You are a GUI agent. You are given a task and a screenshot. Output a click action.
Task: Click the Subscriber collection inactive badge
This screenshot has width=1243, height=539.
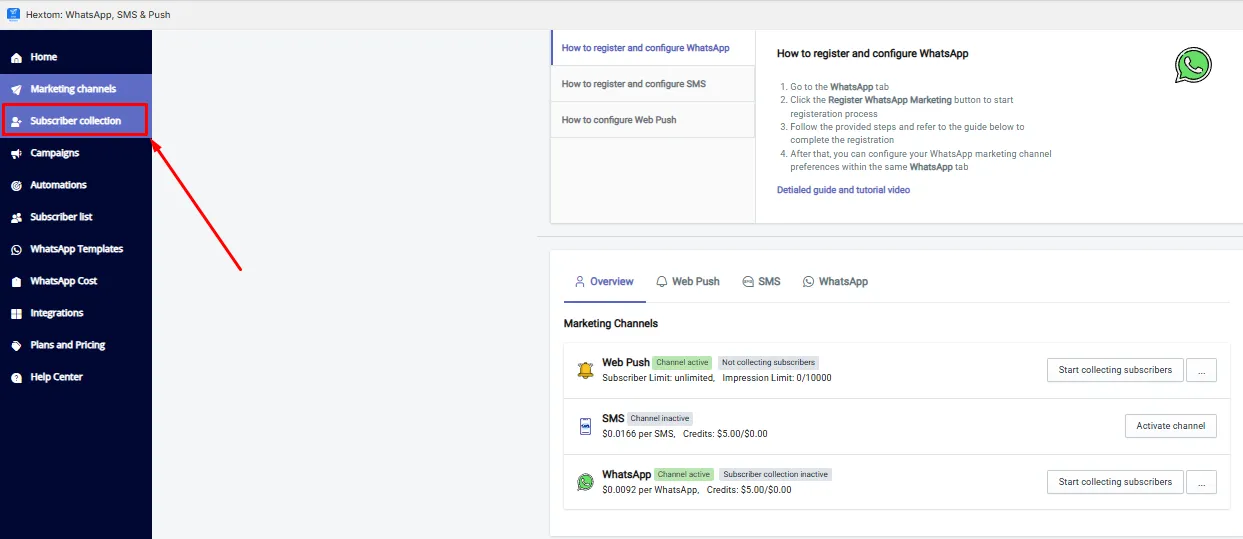click(x=775, y=474)
